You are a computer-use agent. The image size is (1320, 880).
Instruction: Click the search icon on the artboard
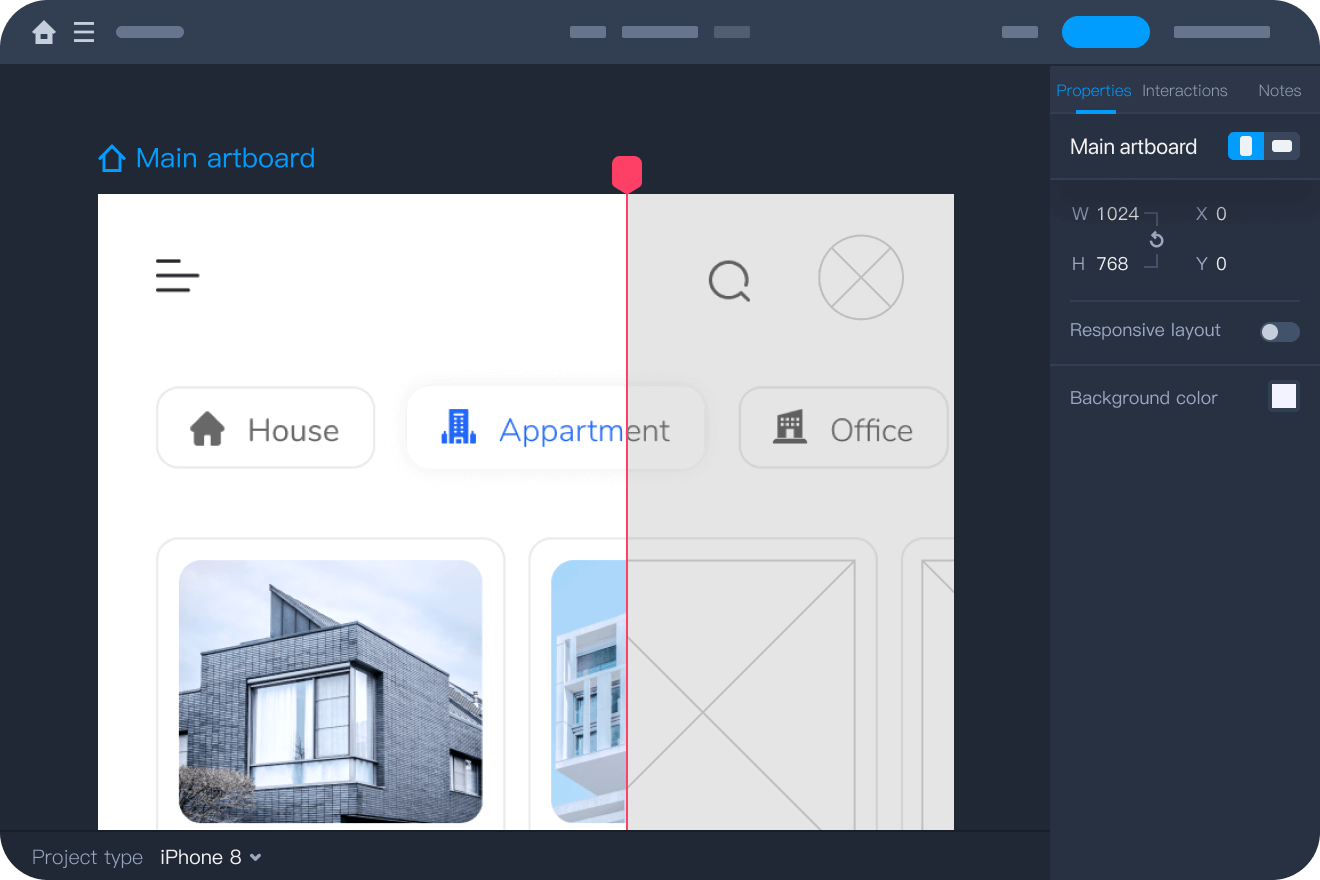[x=730, y=280]
